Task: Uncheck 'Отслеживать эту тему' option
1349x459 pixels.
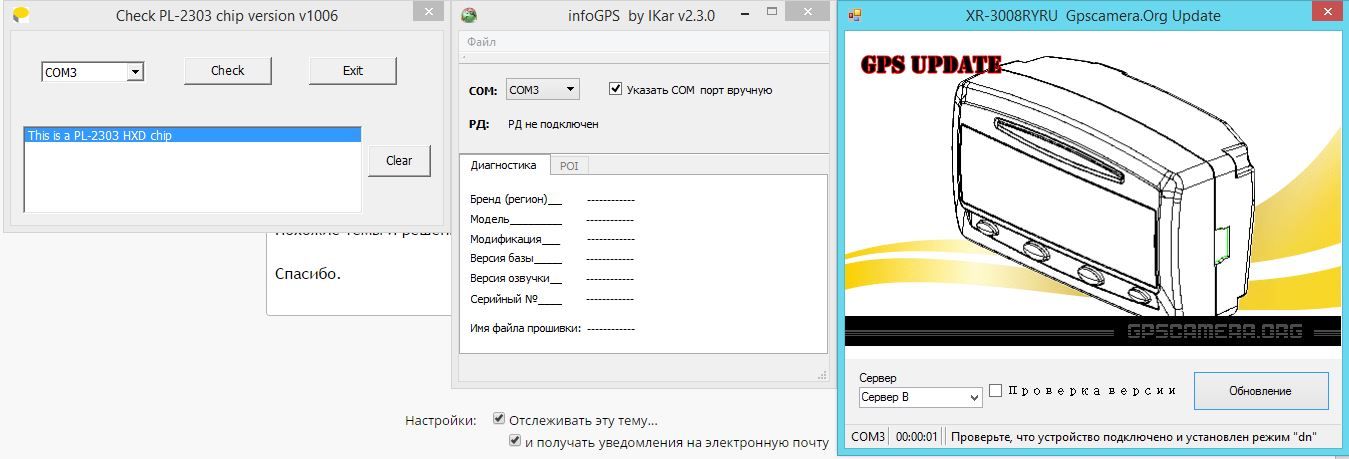Action: coord(499,420)
